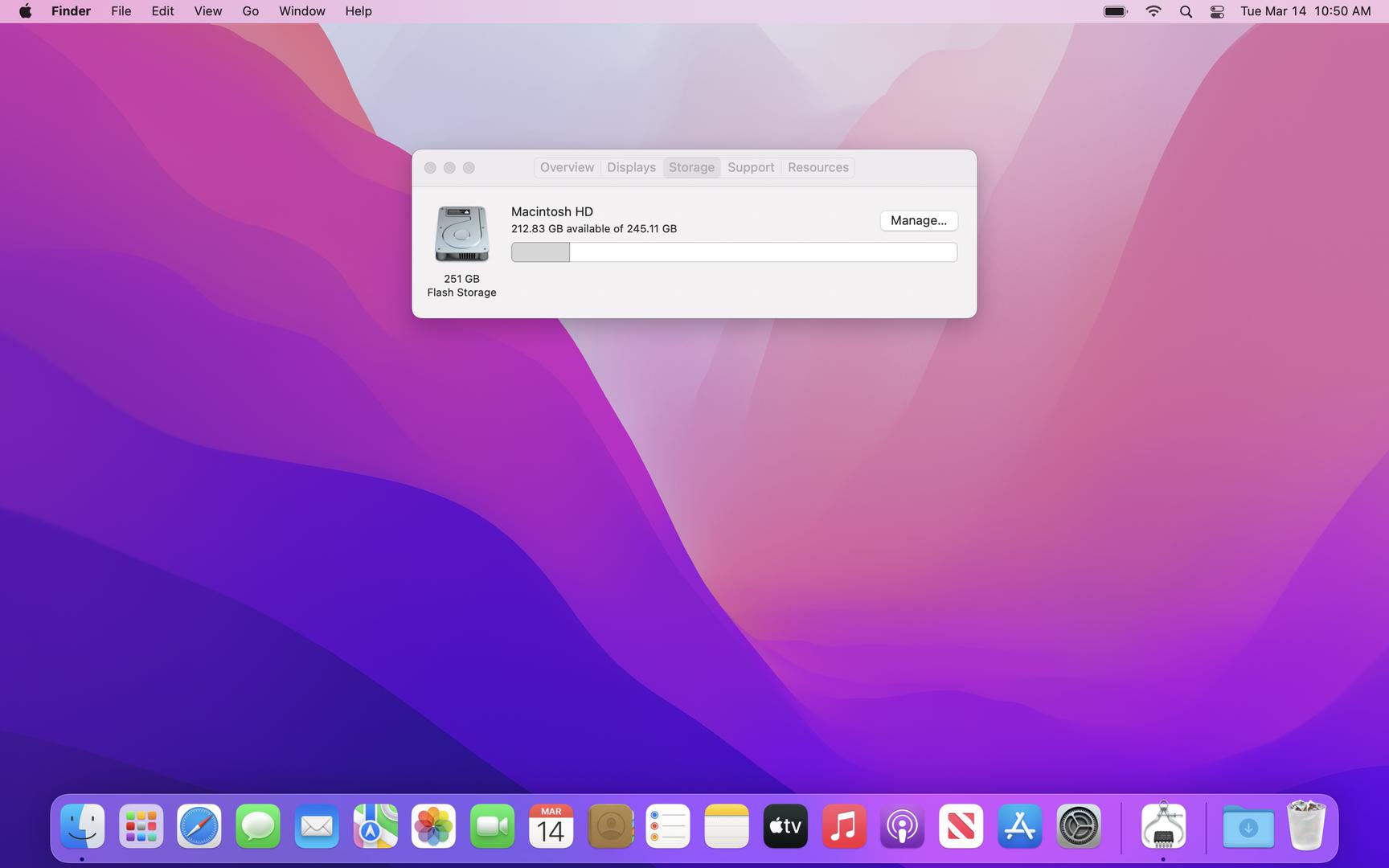
Task: Launch Mail from the Dock
Action: (x=316, y=825)
